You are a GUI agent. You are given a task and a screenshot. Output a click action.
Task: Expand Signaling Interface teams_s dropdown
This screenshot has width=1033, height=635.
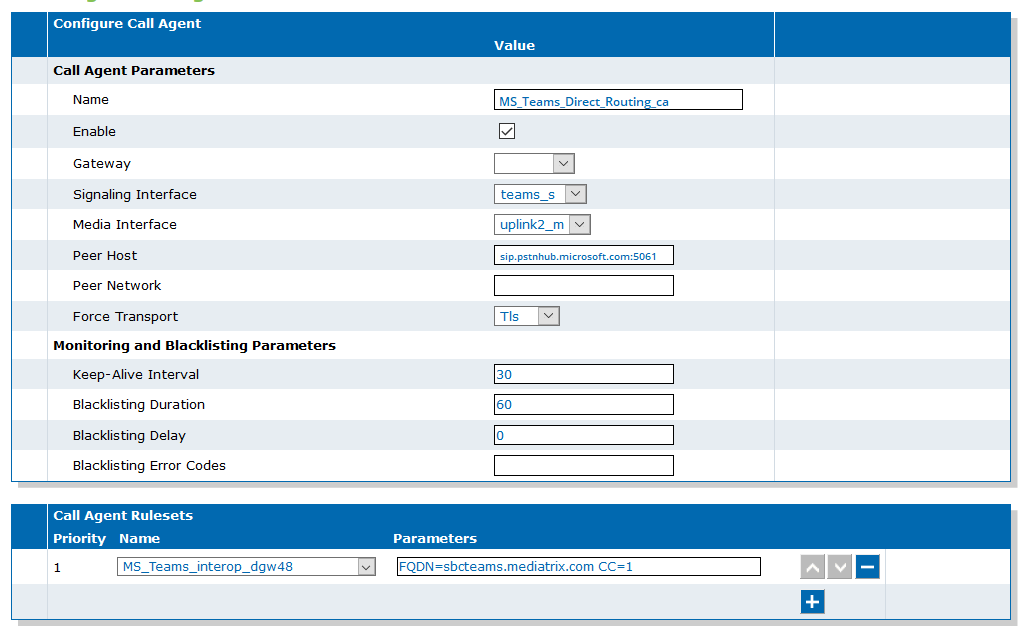(x=540, y=194)
